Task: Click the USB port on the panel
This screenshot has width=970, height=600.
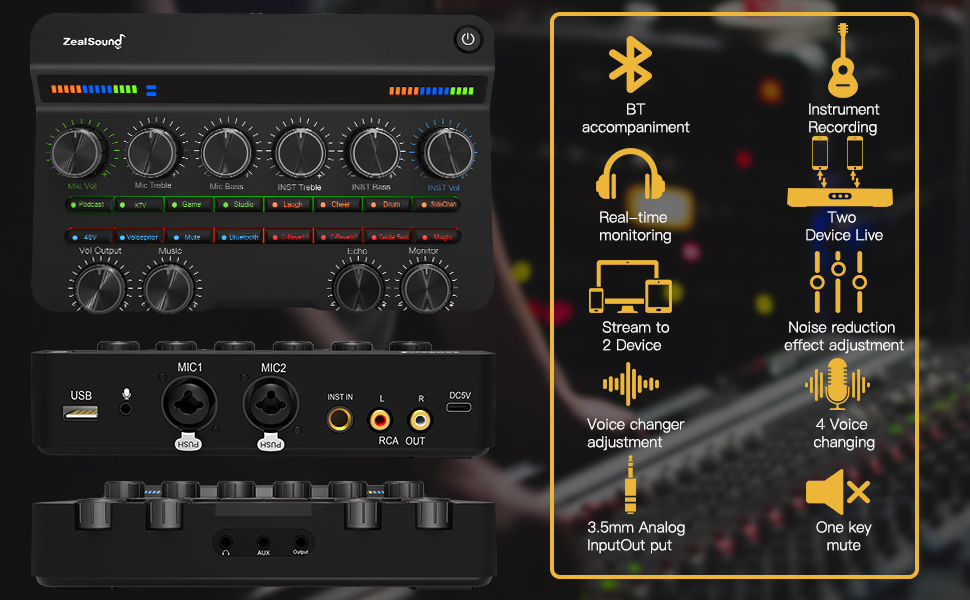Action: coord(80,412)
